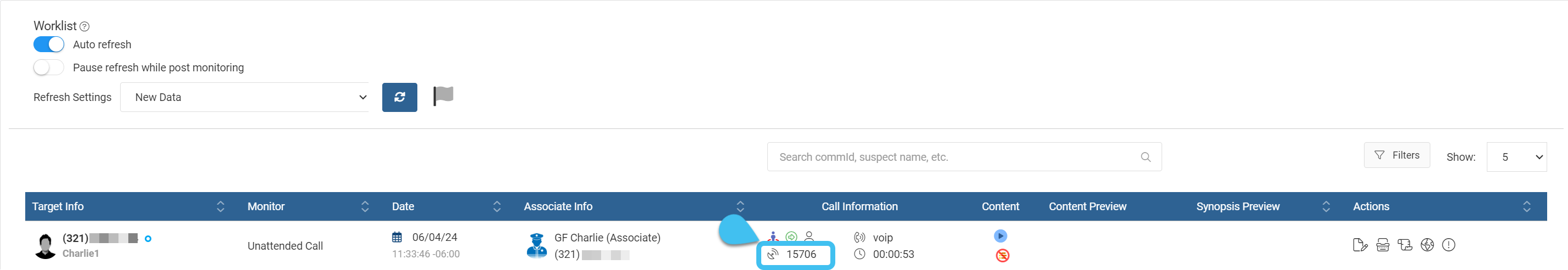Click the Filters button

[x=1396, y=155]
